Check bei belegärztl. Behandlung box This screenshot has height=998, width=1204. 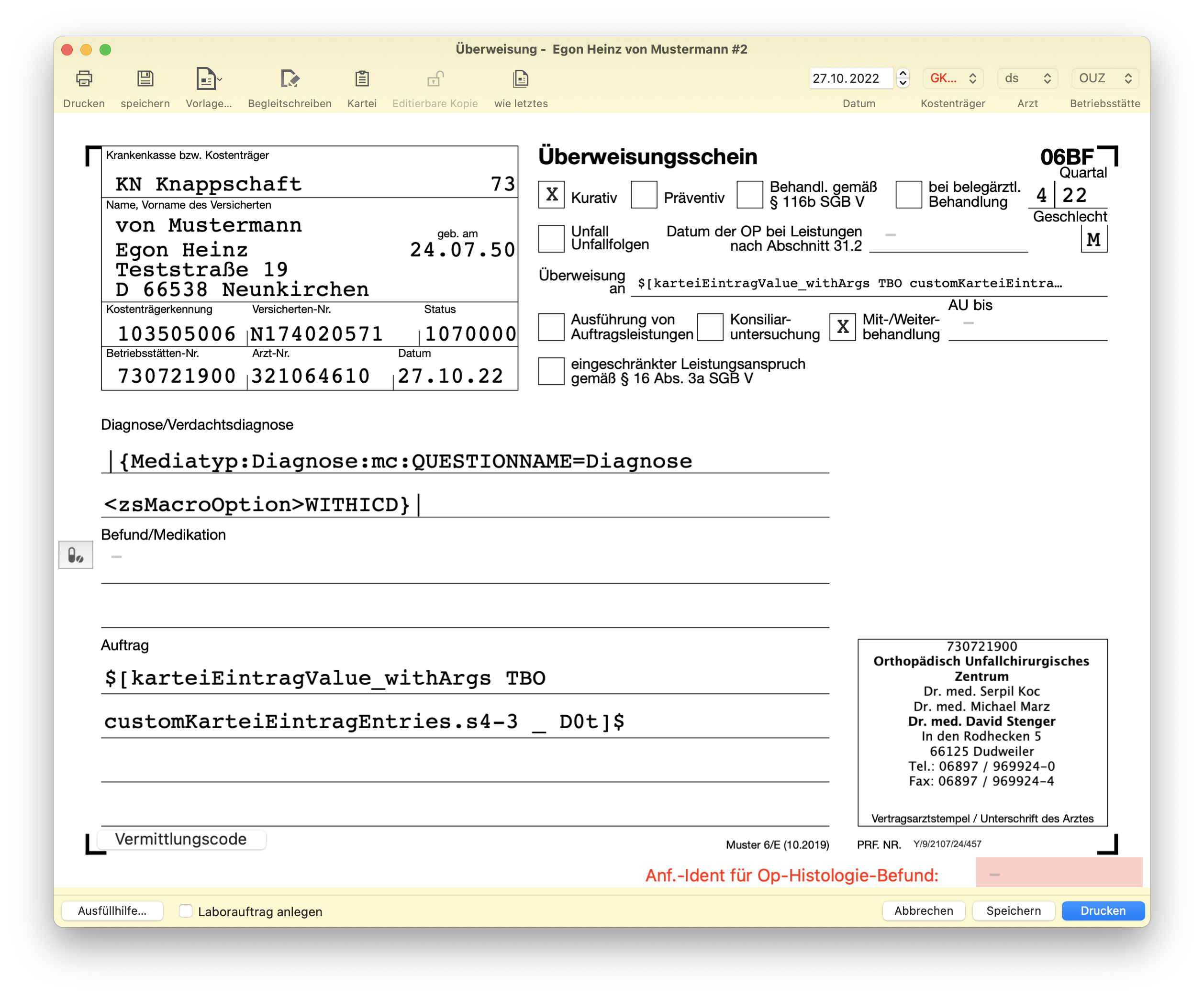pos(908,195)
